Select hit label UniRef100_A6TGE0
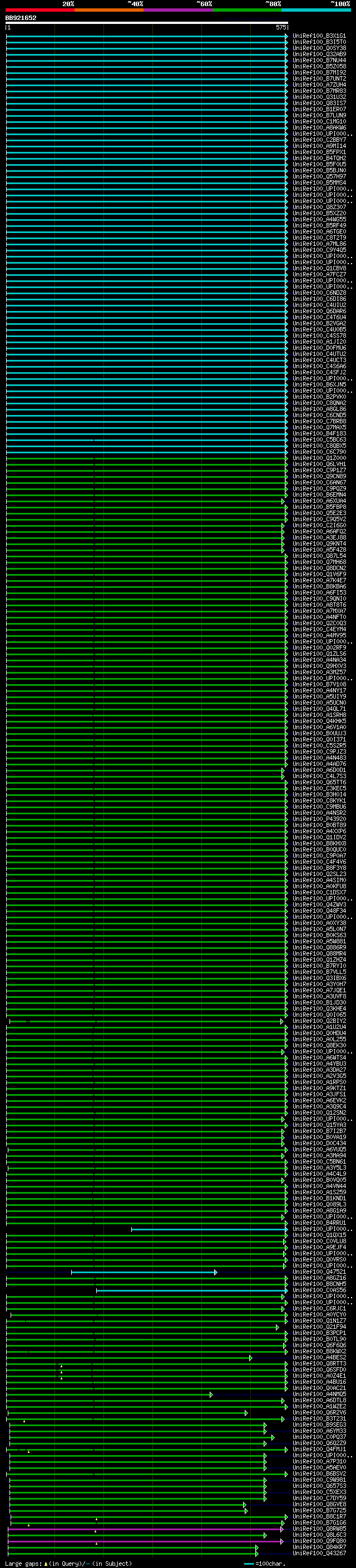 pos(319,232)
